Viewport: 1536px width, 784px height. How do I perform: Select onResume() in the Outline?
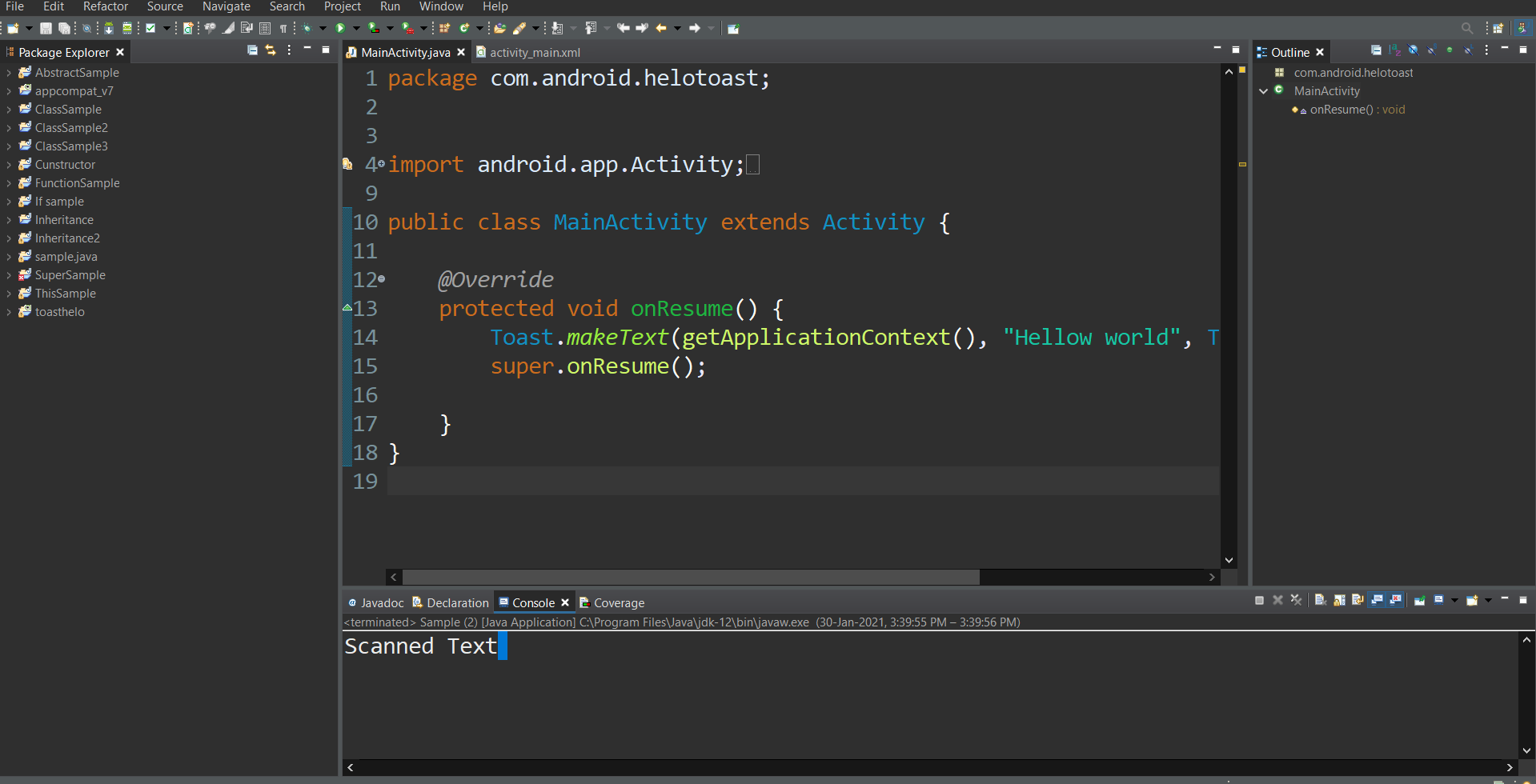point(1349,110)
